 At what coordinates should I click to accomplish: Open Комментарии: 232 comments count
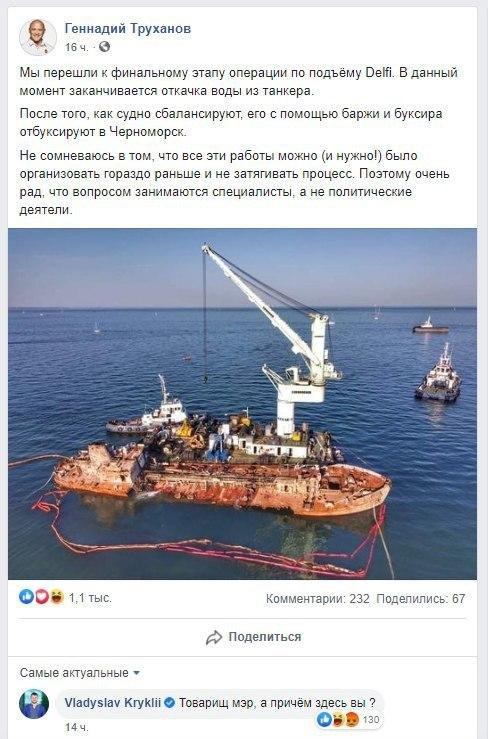(318, 599)
